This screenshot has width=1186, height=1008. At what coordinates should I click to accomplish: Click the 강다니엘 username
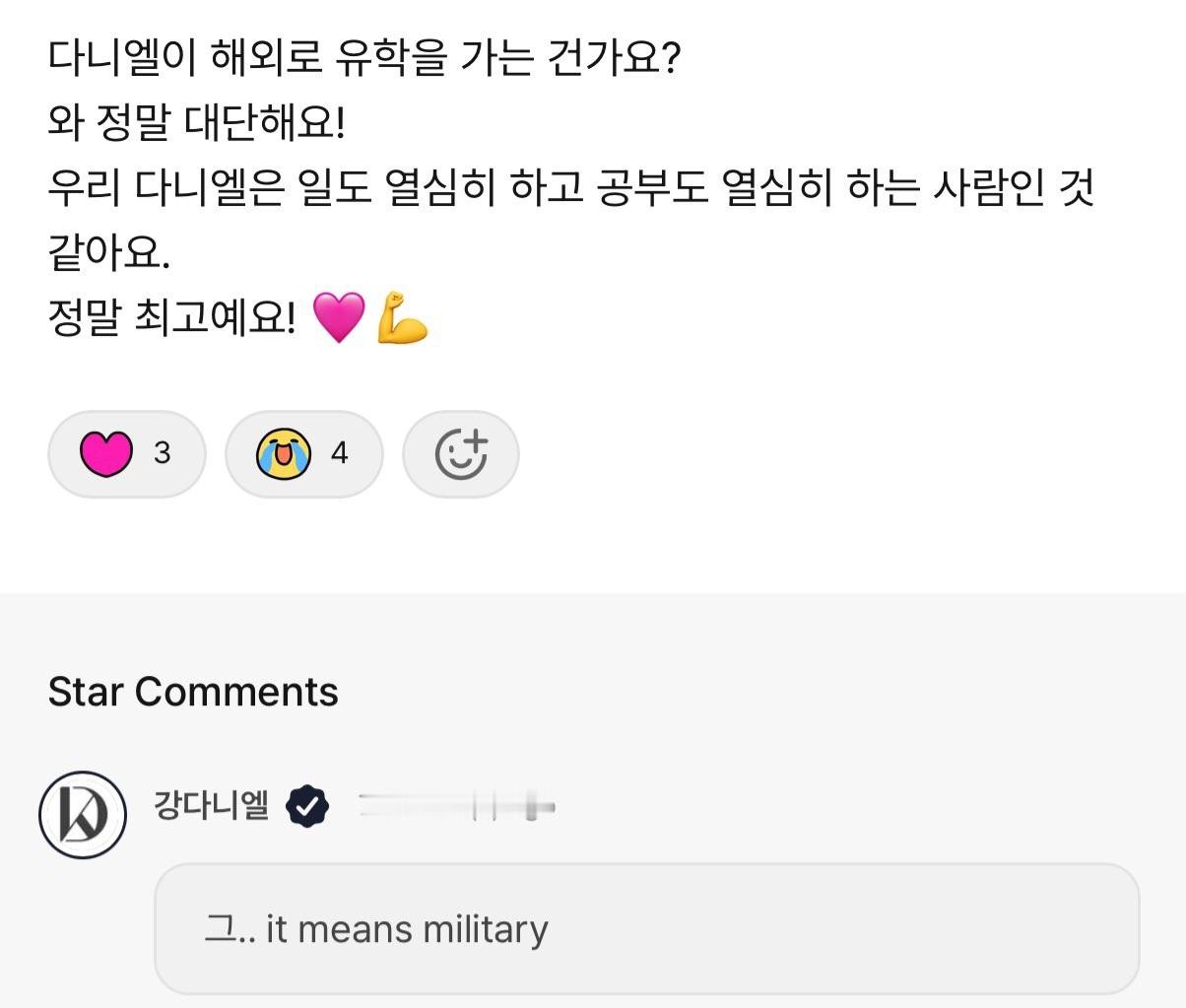coord(211,805)
